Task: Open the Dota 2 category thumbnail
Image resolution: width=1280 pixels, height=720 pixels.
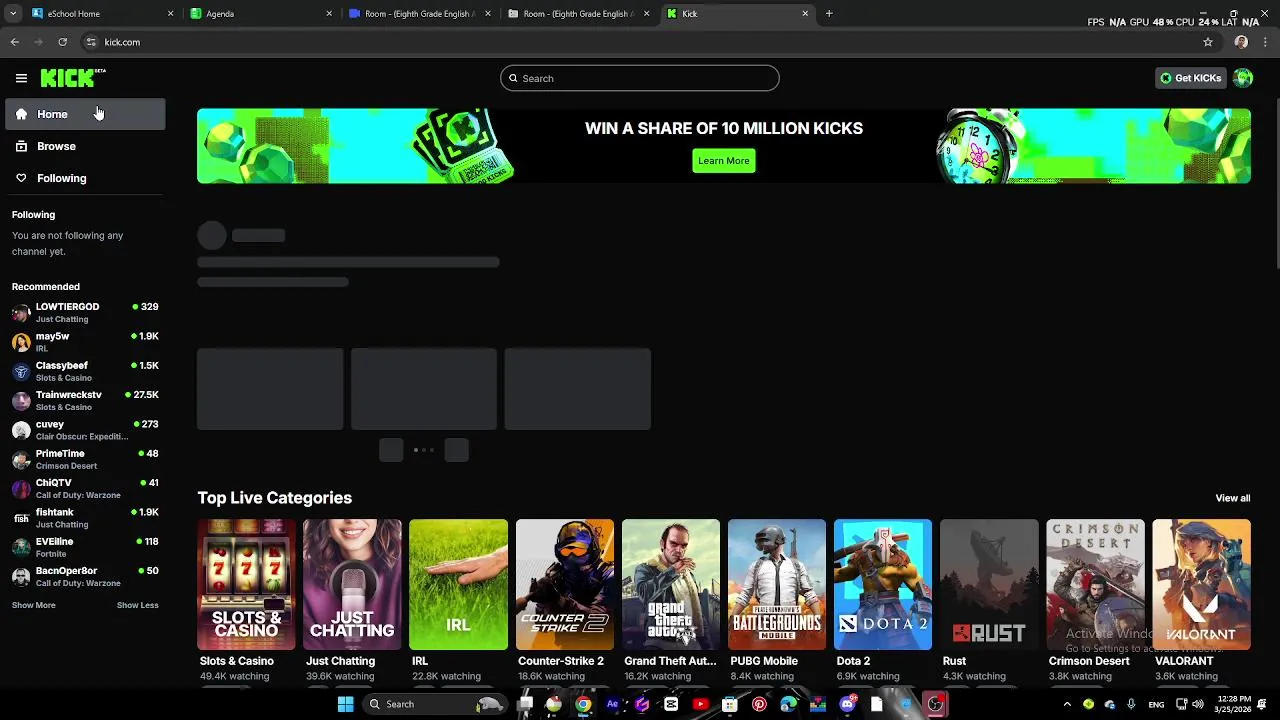Action: click(883, 584)
